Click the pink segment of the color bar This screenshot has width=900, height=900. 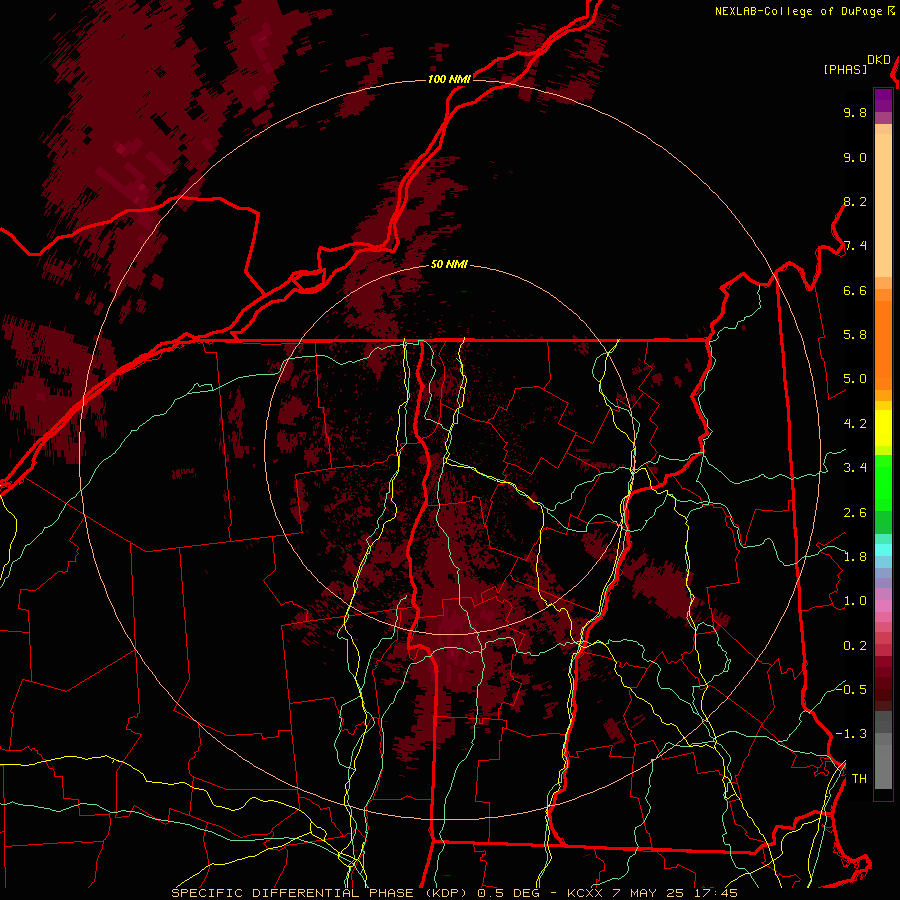pyautogui.click(x=883, y=606)
